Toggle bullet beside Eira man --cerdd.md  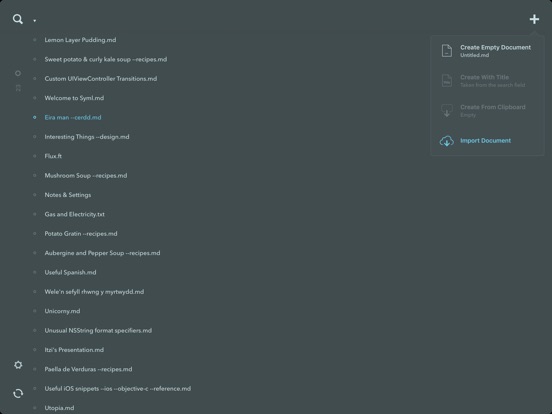coord(34,117)
